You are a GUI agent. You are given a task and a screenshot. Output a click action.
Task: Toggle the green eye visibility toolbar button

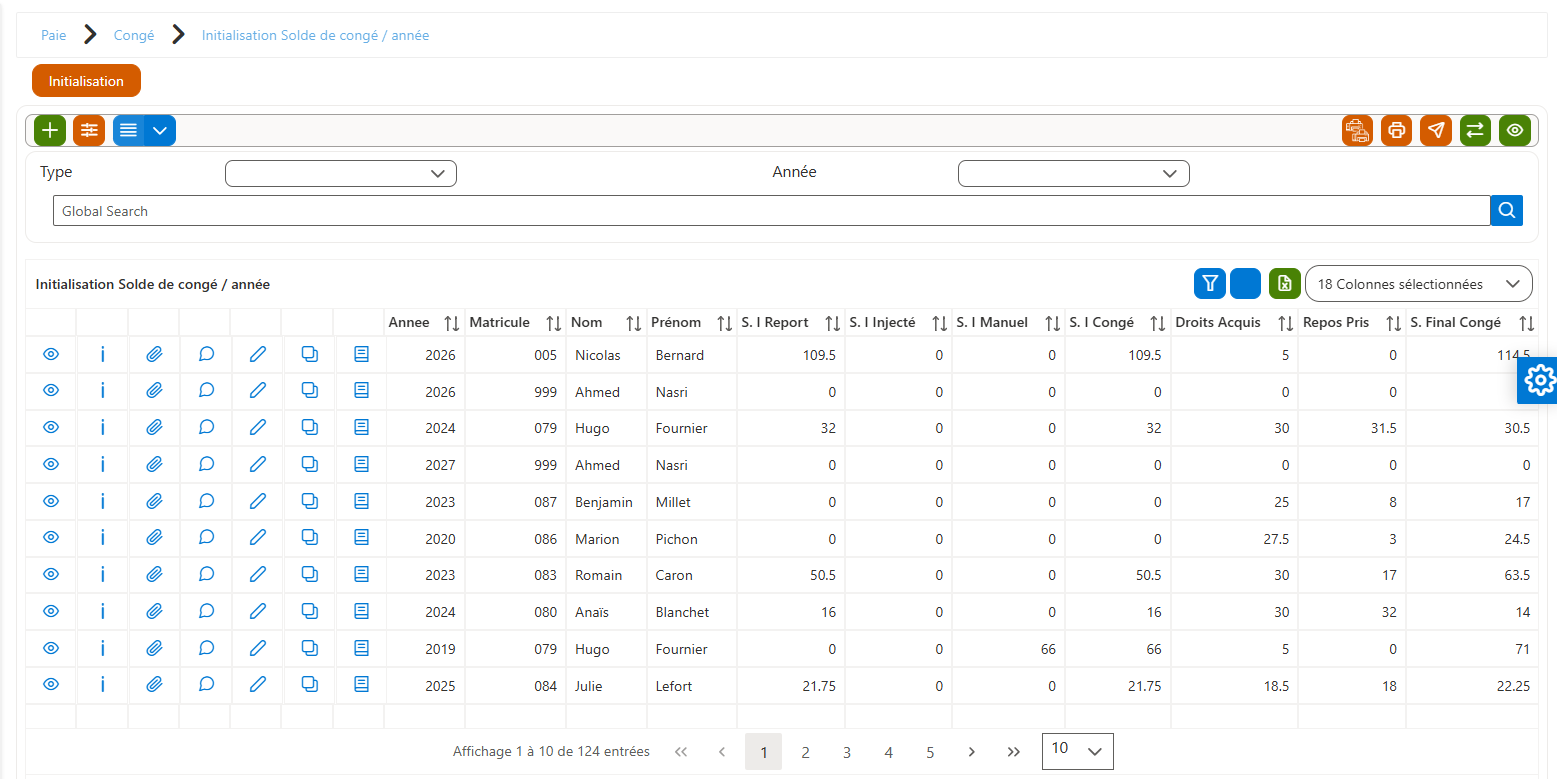[x=1515, y=130]
